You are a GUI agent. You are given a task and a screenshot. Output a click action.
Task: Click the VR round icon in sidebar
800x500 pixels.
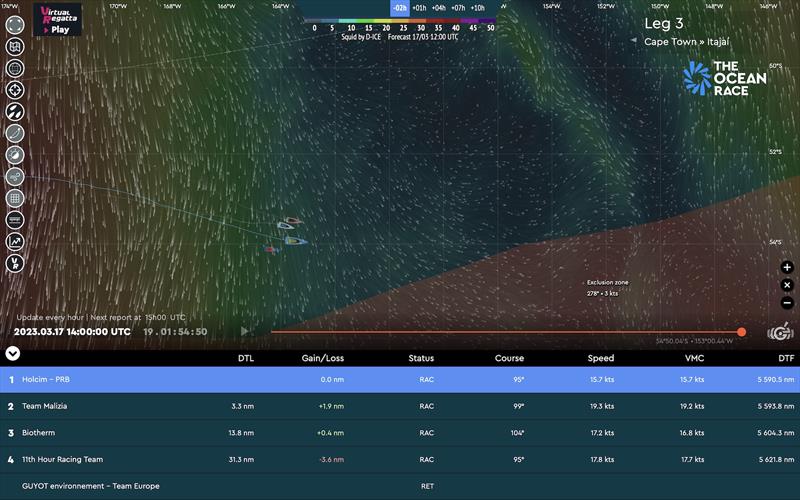(x=15, y=264)
